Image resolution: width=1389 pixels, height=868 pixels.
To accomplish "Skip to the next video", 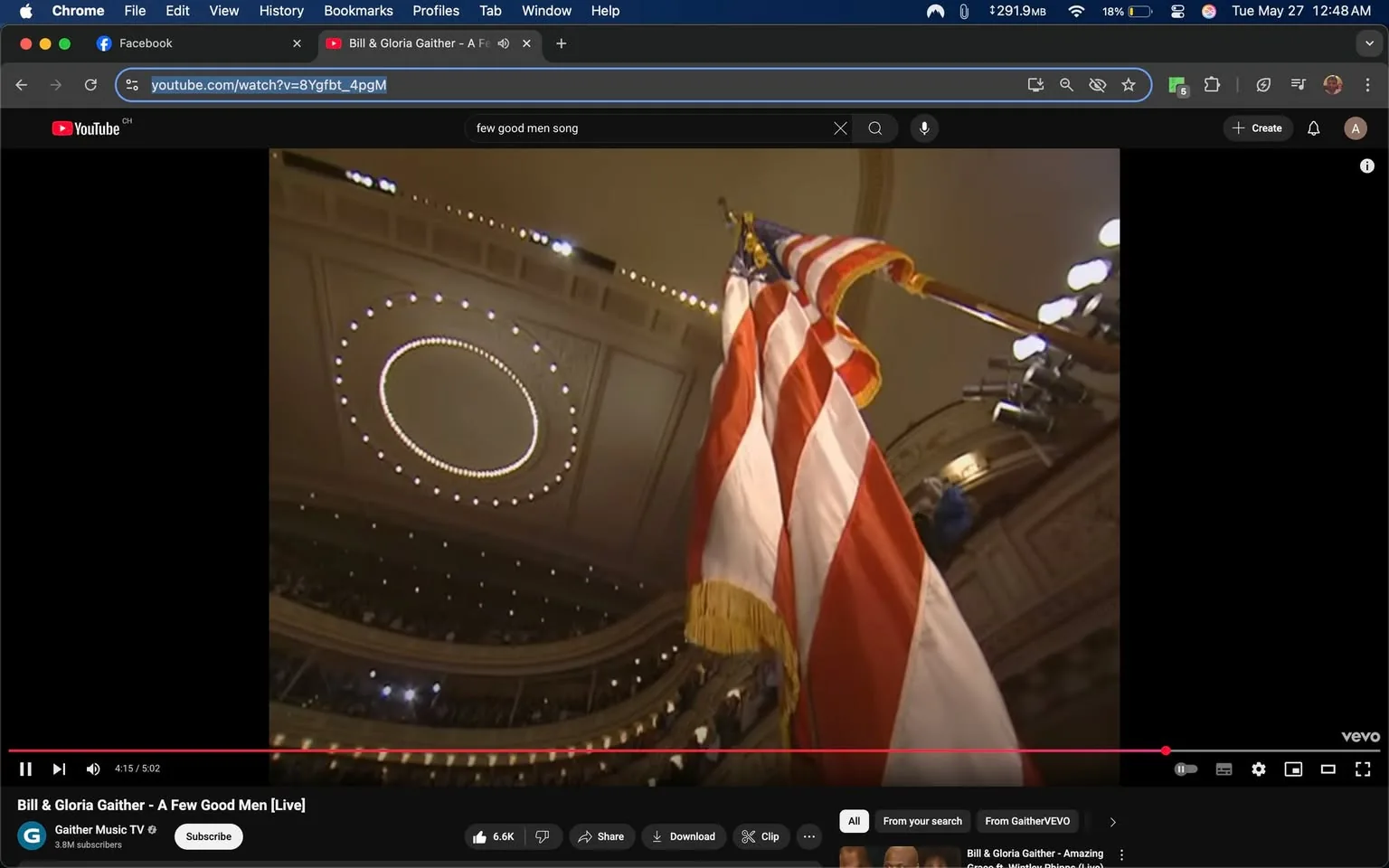I will pyautogui.click(x=58, y=769).
